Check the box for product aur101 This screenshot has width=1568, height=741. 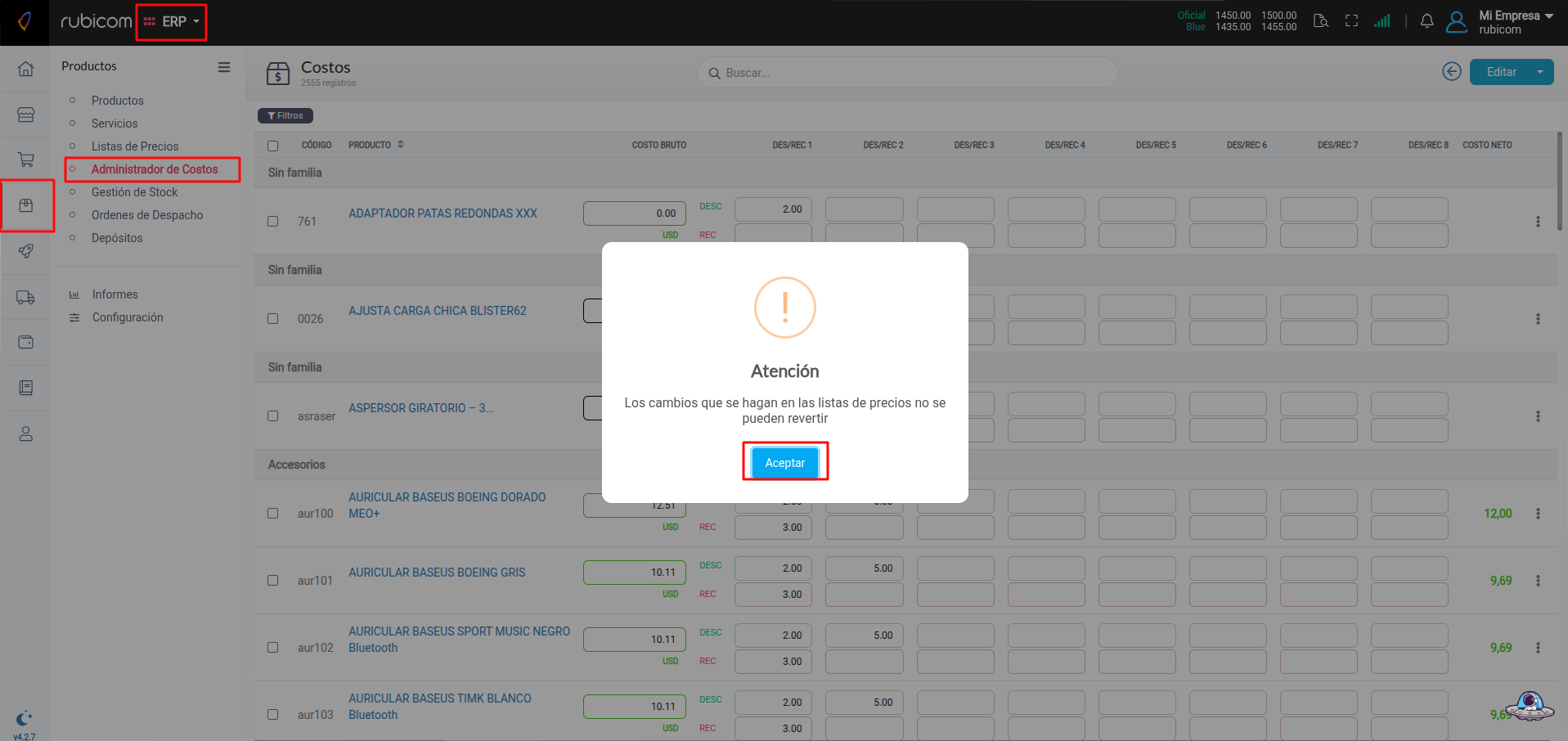tap(273, 581)
